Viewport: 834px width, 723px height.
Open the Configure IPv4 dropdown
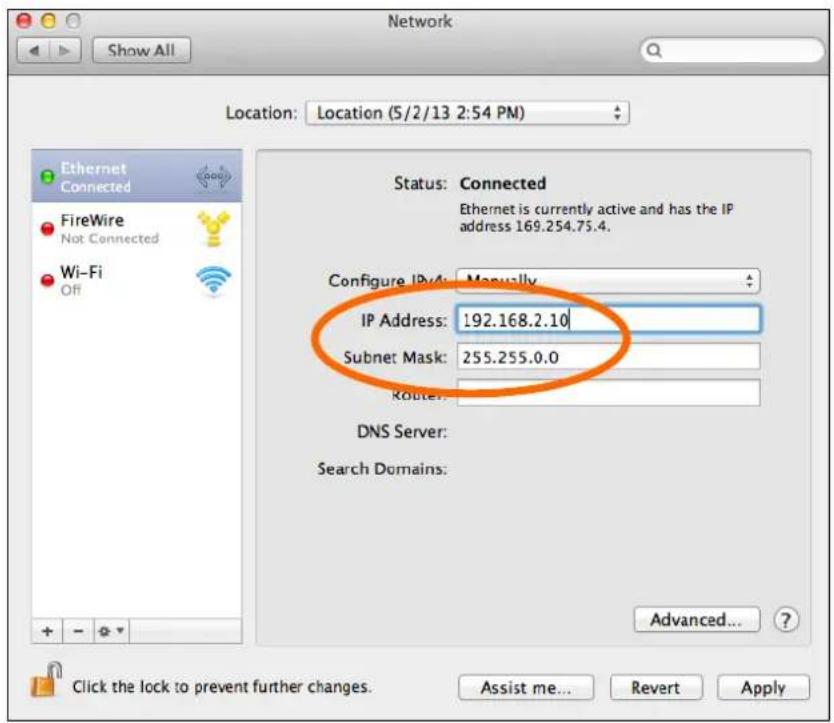(x=608, y=280)
